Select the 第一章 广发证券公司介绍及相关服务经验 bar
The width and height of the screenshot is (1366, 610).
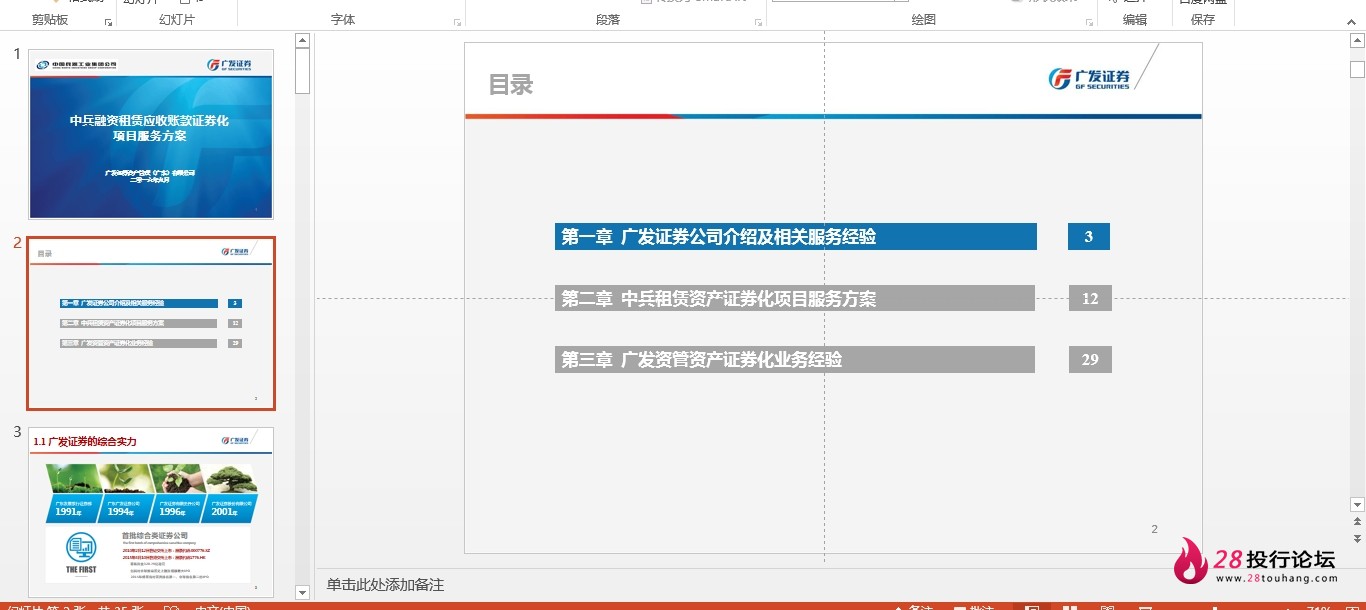(796, 237)
